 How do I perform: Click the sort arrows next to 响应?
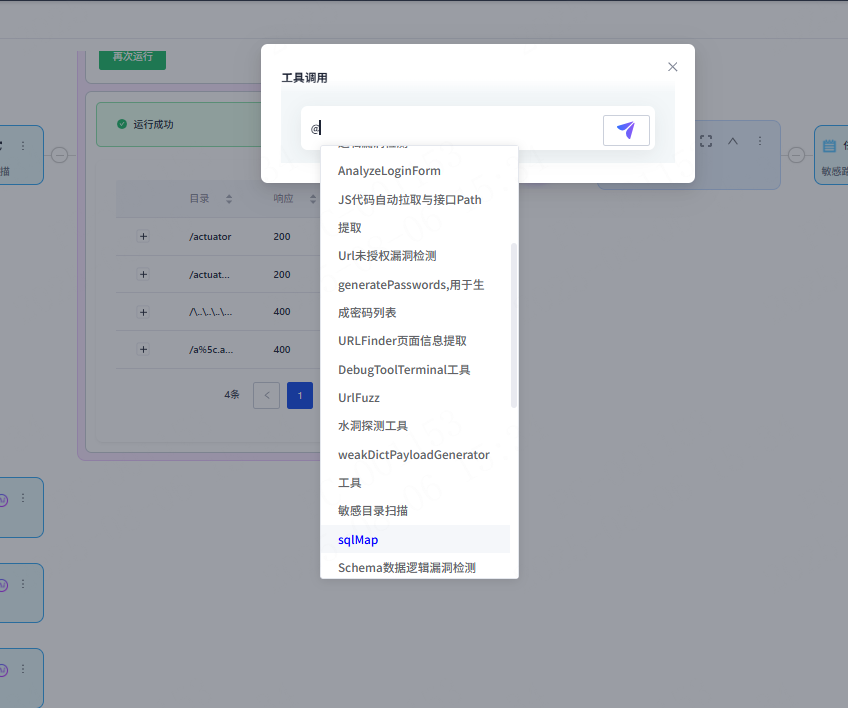coord(313,199)
